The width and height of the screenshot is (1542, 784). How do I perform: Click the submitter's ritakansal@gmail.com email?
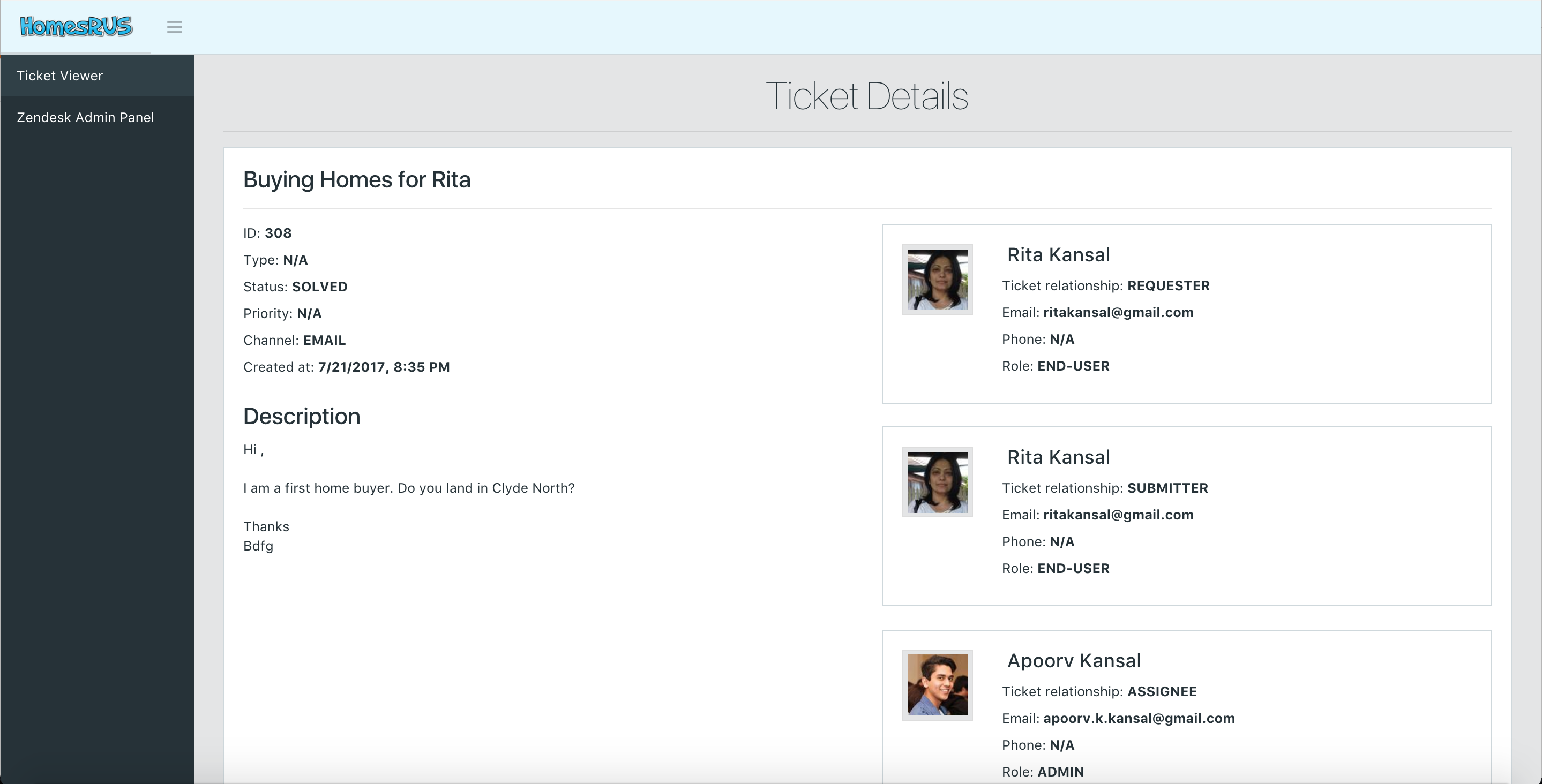[1118, 515]
